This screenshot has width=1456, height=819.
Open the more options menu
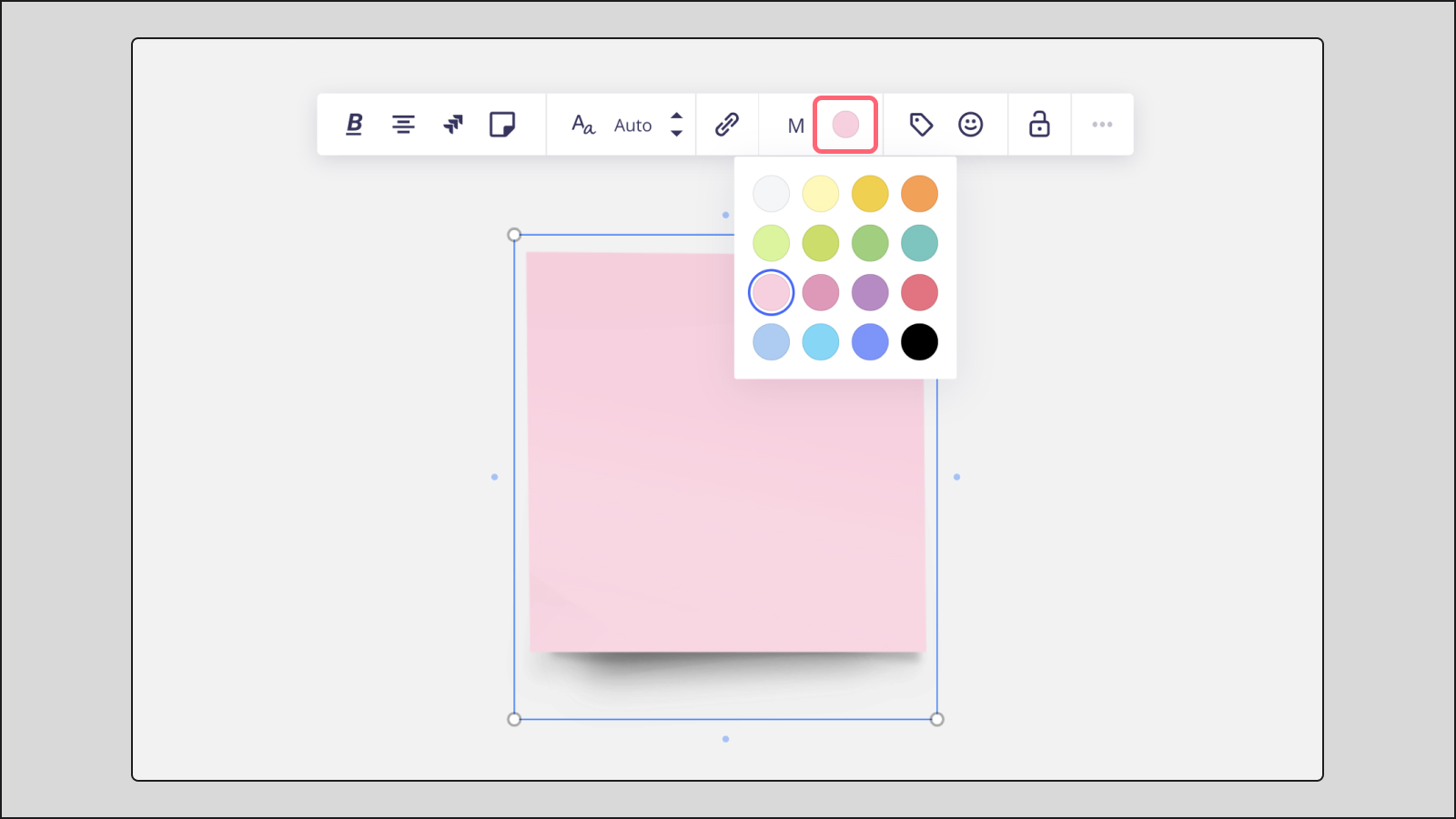coord(1102,125)
